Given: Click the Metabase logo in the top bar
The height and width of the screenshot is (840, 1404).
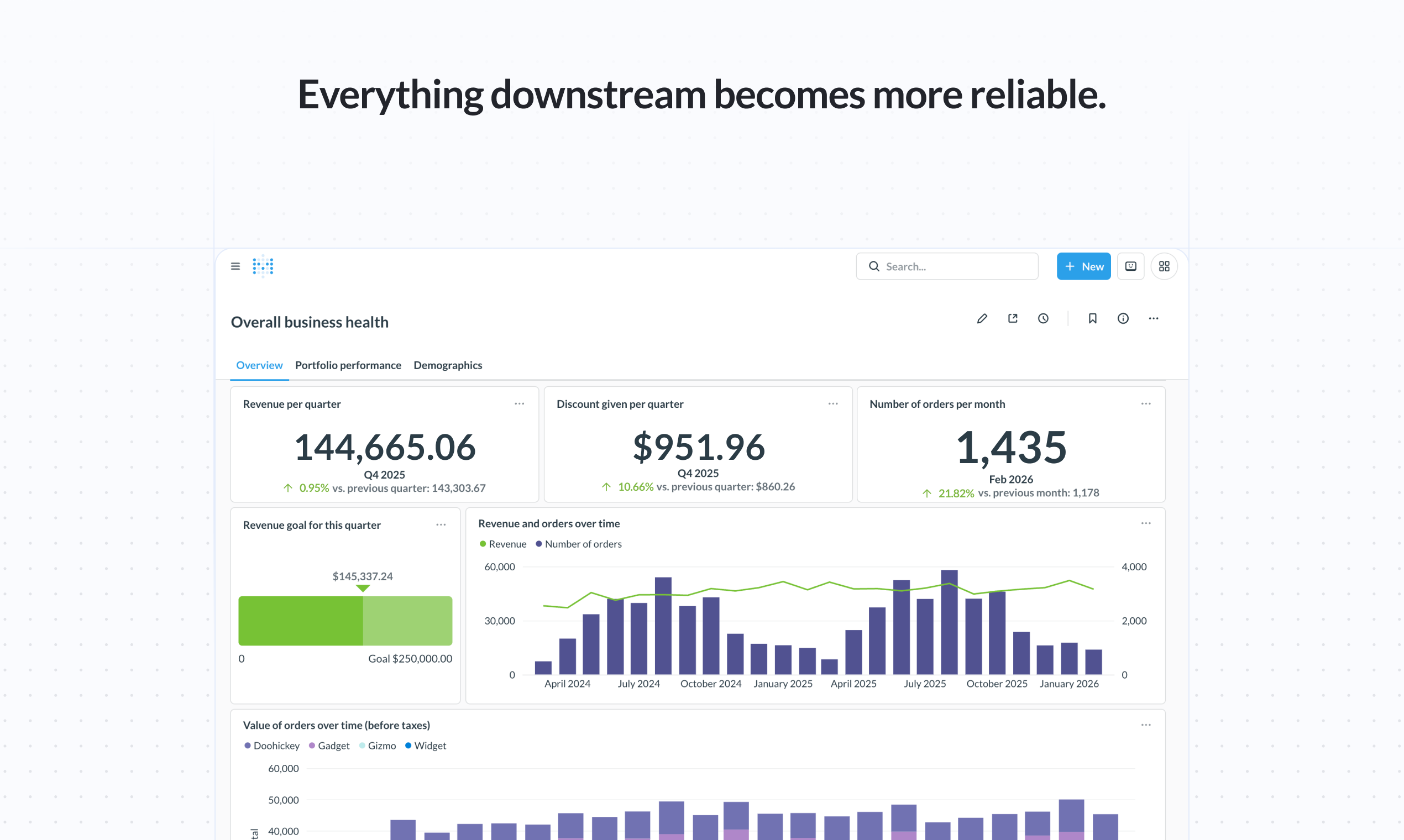Looking at the screenshot, I should [x=263, y=266].
